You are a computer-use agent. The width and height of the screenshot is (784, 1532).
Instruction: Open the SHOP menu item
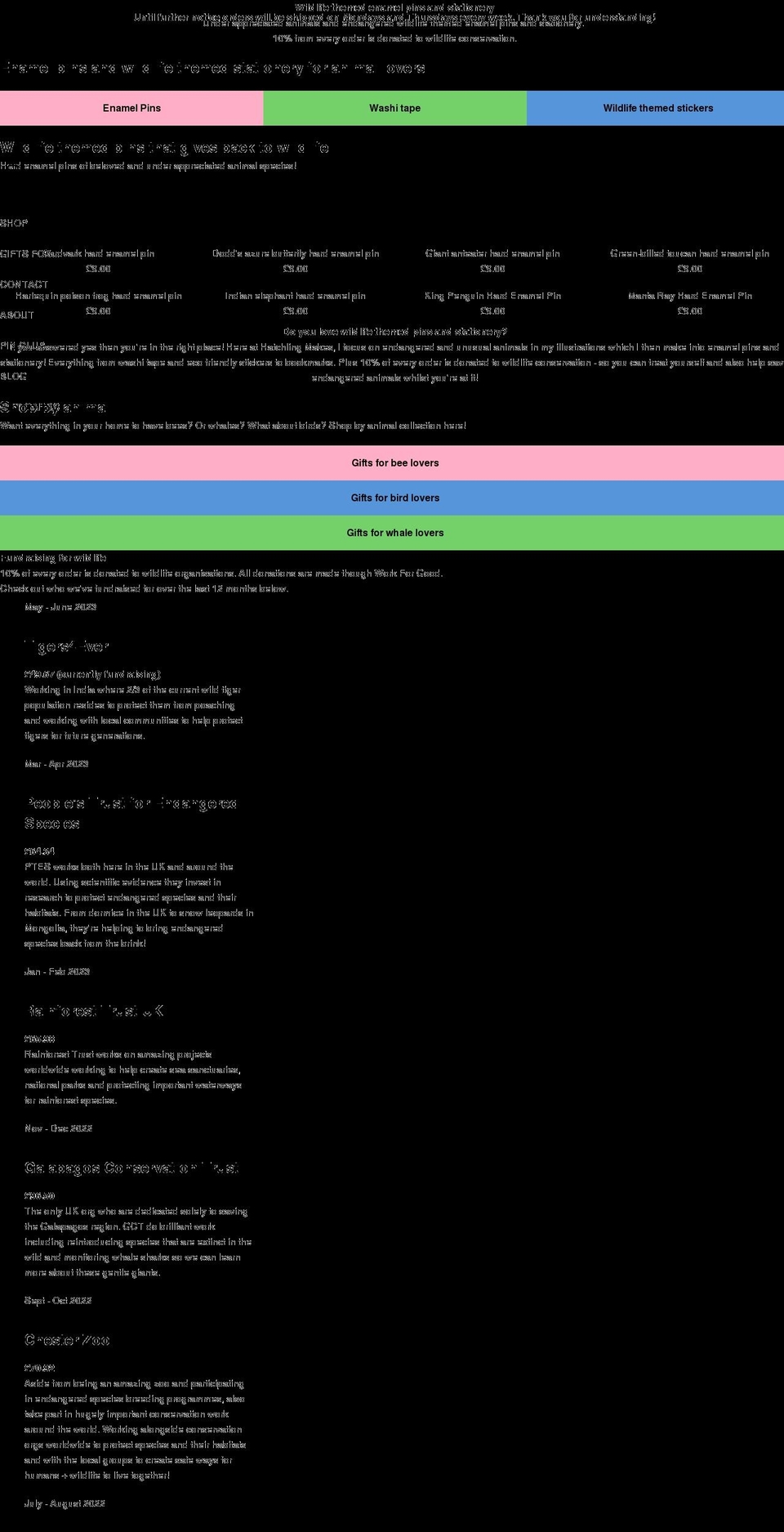[x=14, y=223]
